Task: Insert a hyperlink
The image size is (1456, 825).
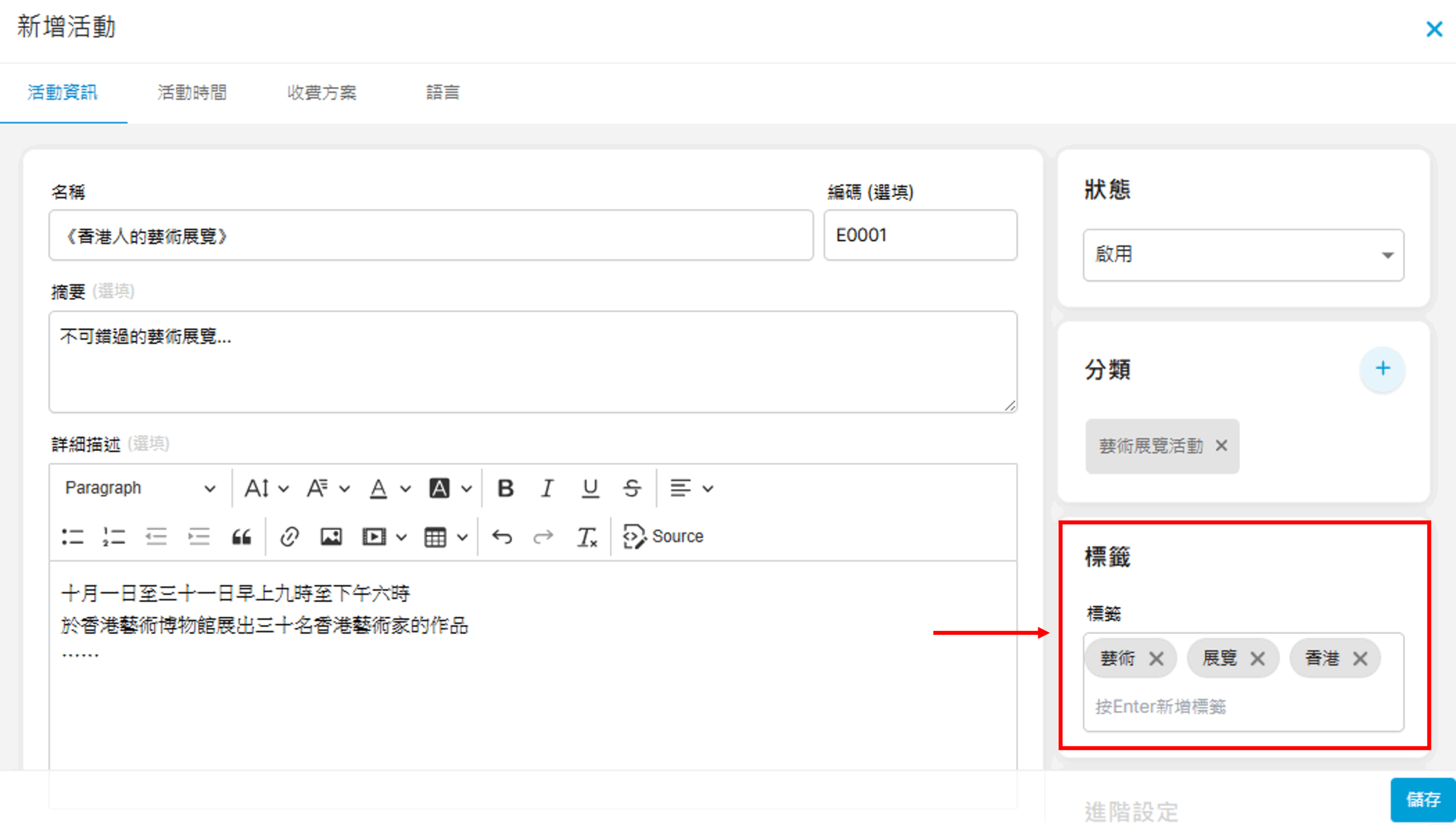Action: pos(289,537)
